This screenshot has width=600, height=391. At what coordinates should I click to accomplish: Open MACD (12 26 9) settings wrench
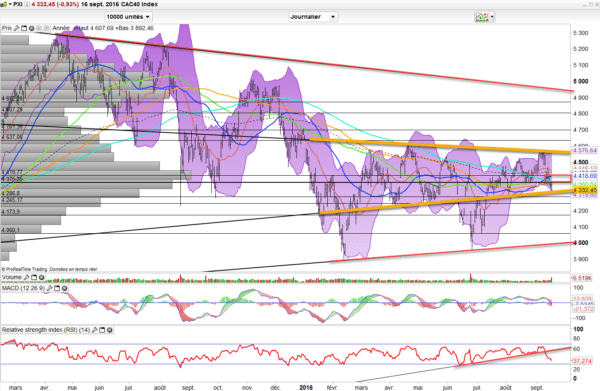coord(49,288)
